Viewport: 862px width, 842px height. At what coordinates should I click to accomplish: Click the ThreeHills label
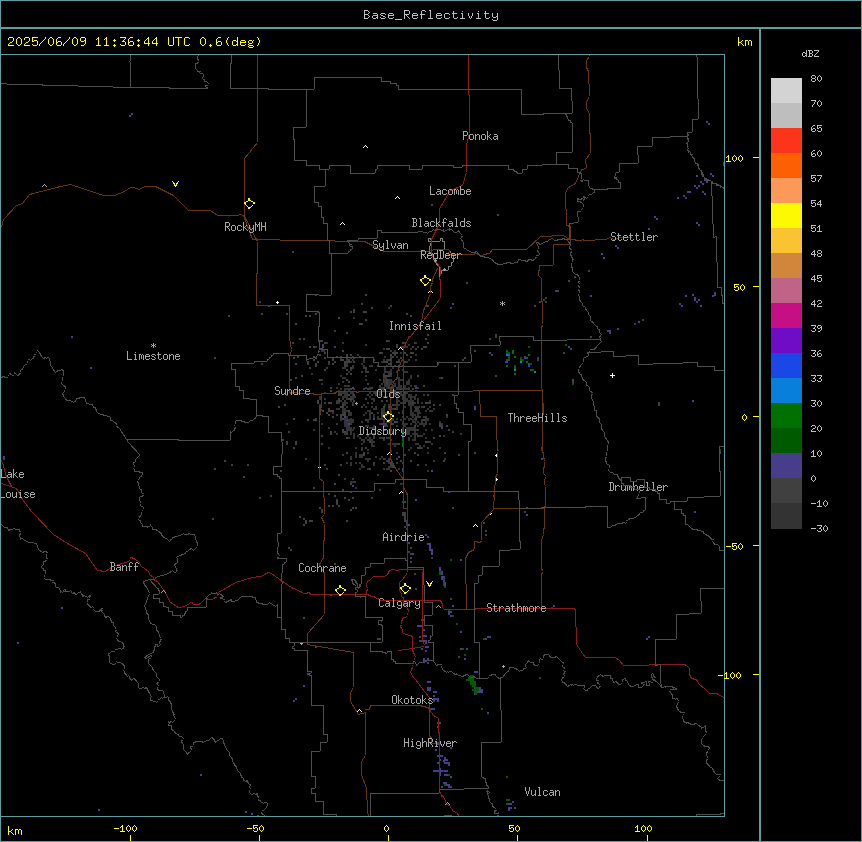tap(537, 418)
